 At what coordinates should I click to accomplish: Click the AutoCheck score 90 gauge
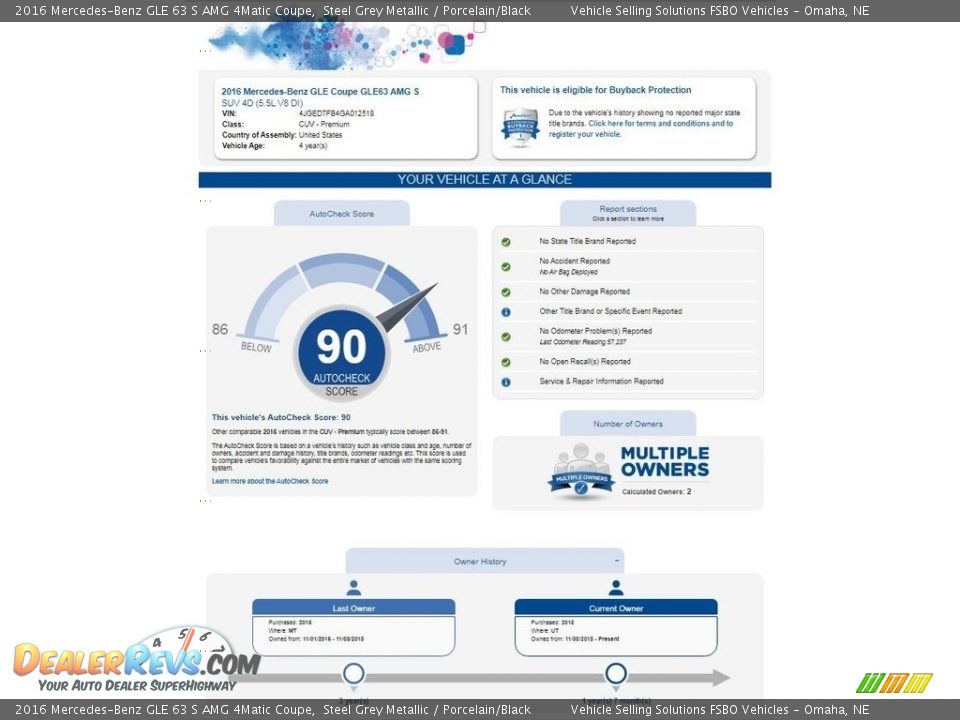click(x=341, y=347)
